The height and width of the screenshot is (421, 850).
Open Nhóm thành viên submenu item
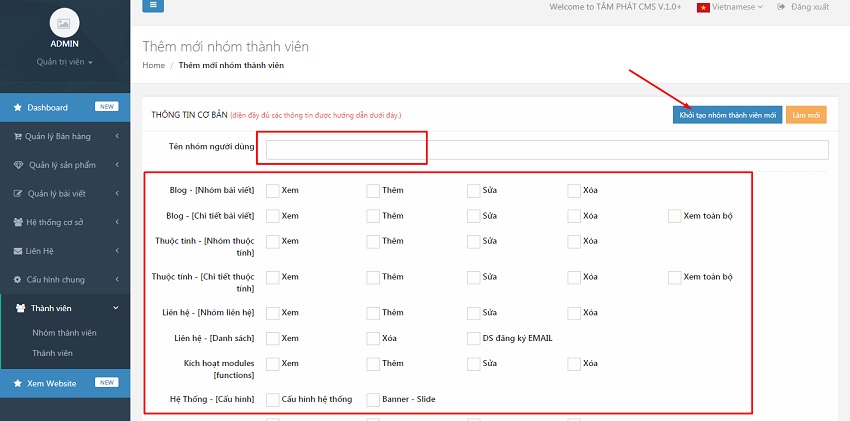click(64, 332)
